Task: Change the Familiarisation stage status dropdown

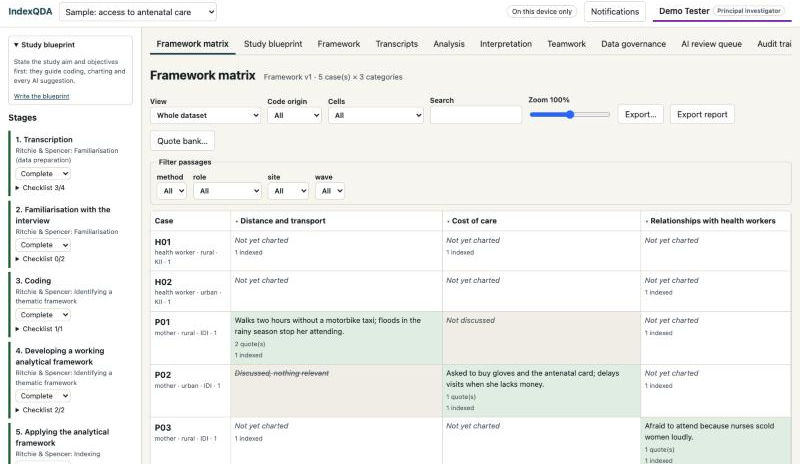Action: point(43,245)
